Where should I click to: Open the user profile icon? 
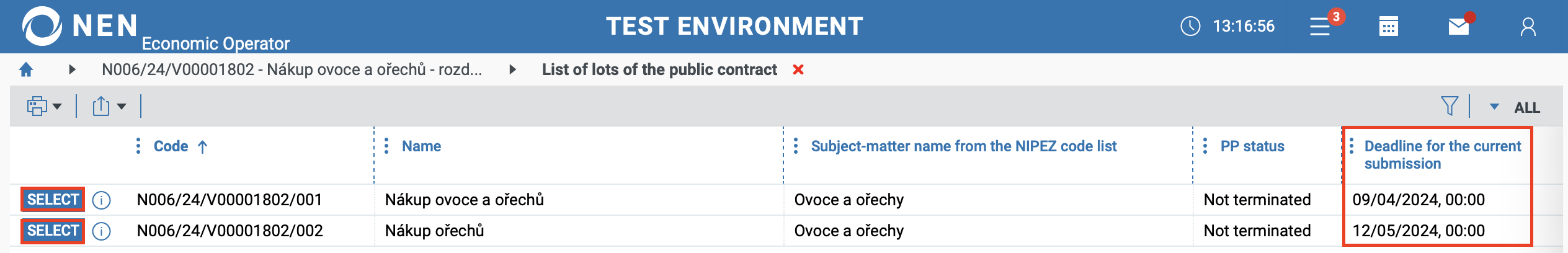pos(1528,27)
